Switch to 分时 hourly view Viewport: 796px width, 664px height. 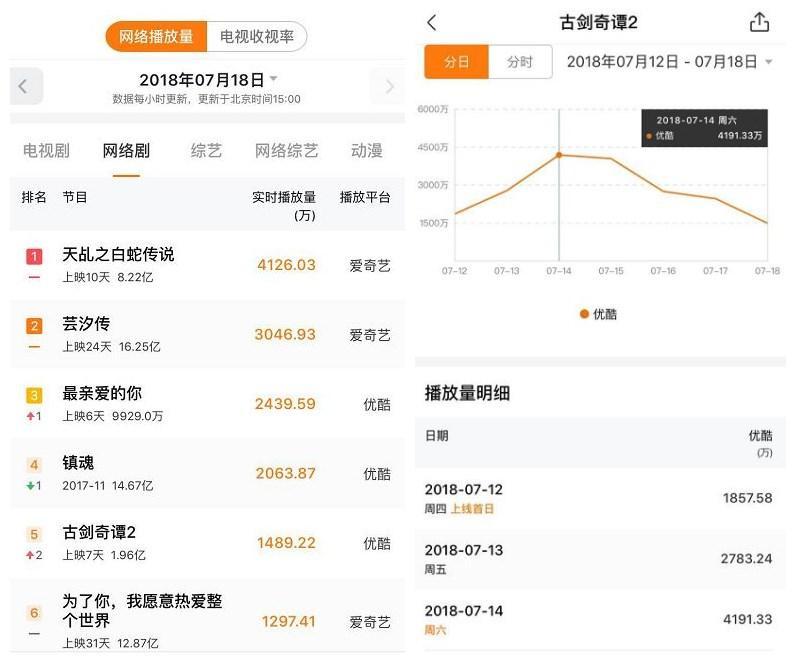tap(520, 62)
